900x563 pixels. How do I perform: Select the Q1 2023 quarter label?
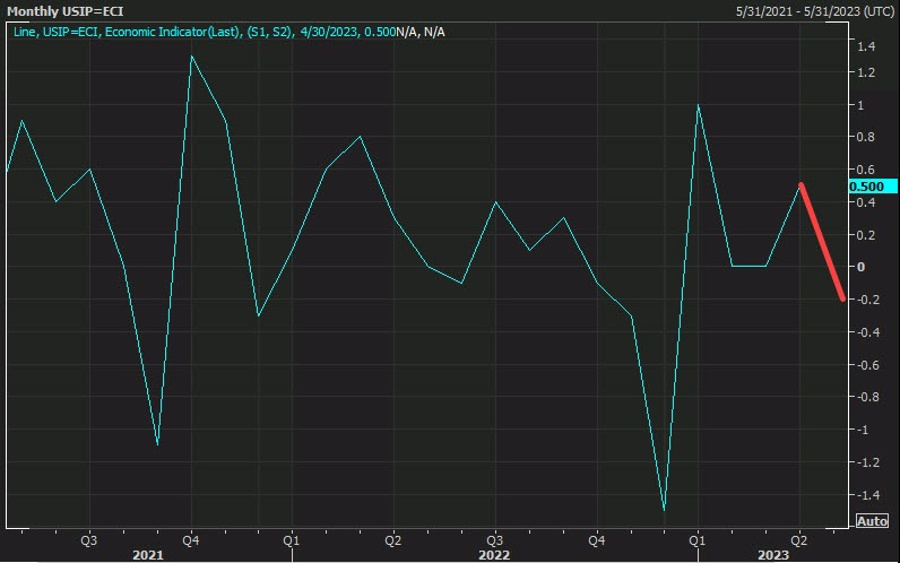pos(697,541)
